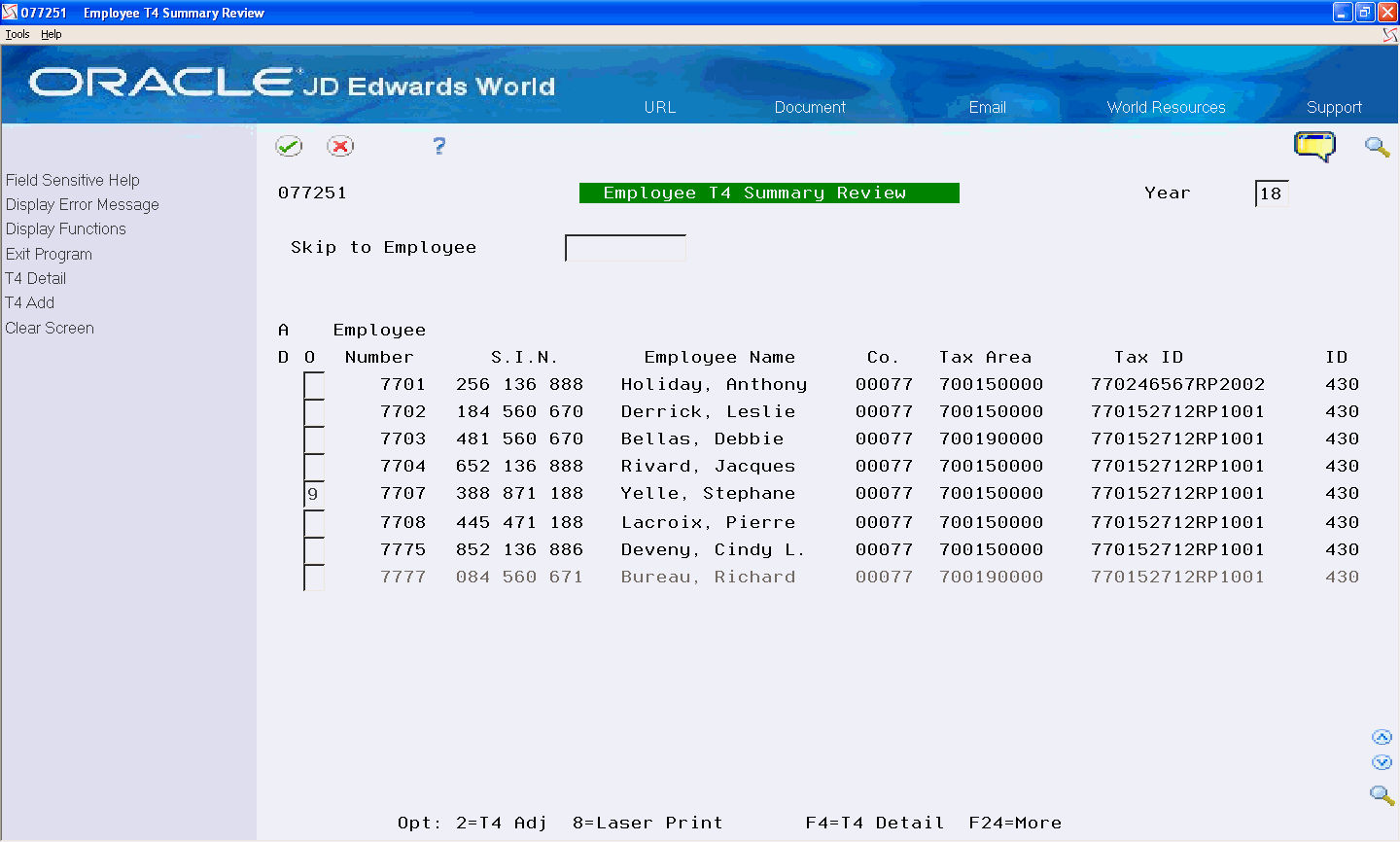Click Tax Area 700190000 for Bellas, Debbie

coord(991,439)
